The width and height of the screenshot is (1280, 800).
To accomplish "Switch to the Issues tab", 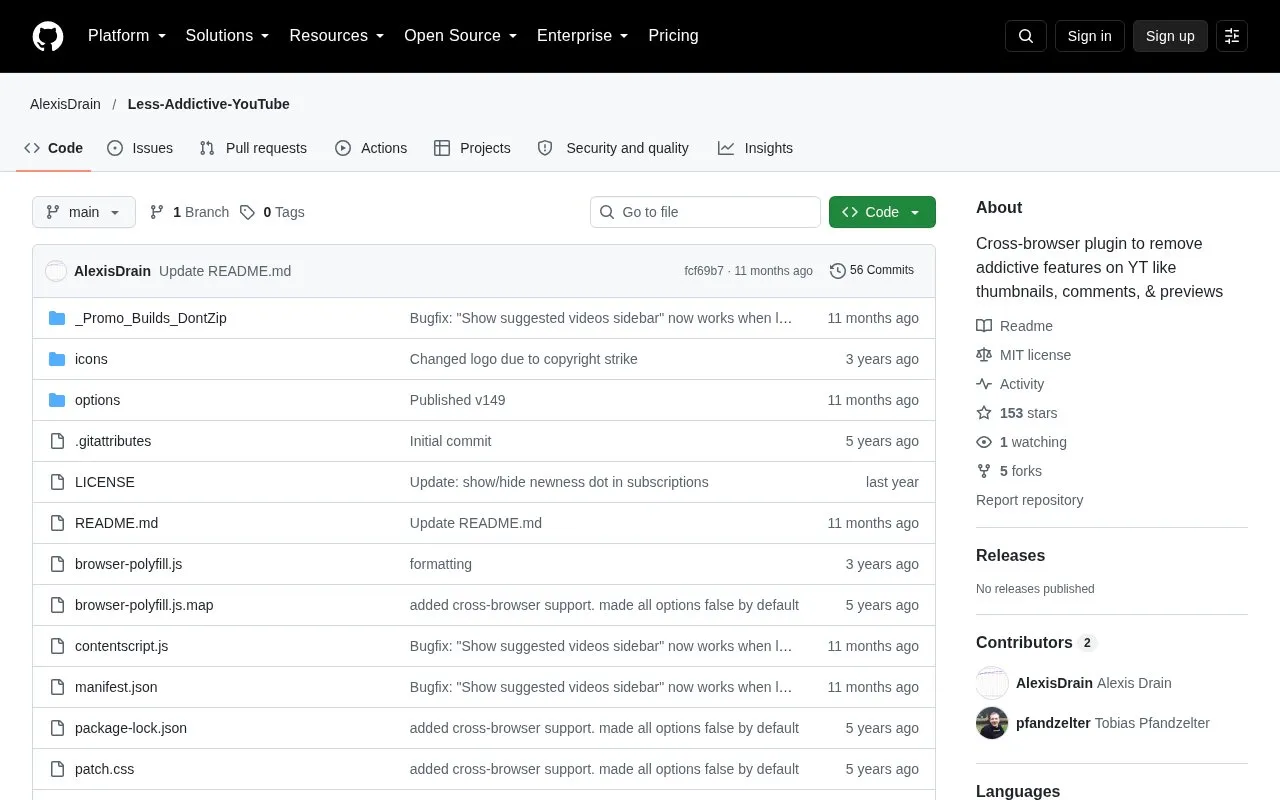I will pyautogui.click(x=140, y=148).
